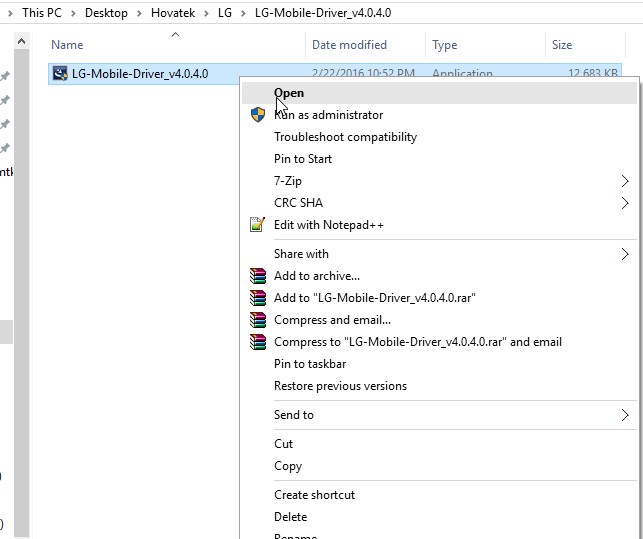This screenshot has width=643, height=539.
Task: Sort by the Name column header
Action: (x=176, y=45)
